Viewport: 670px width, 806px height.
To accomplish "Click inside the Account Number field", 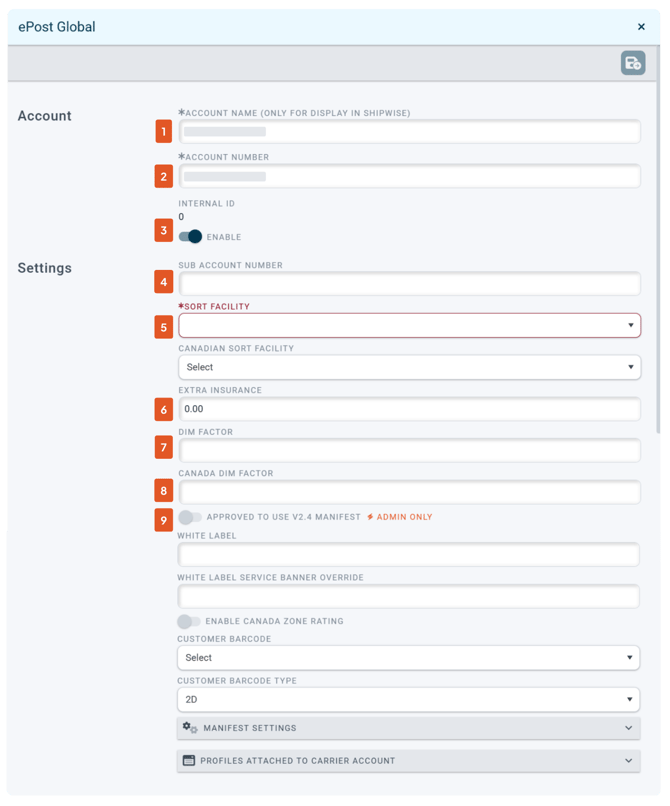I will (x=408, y=176).
